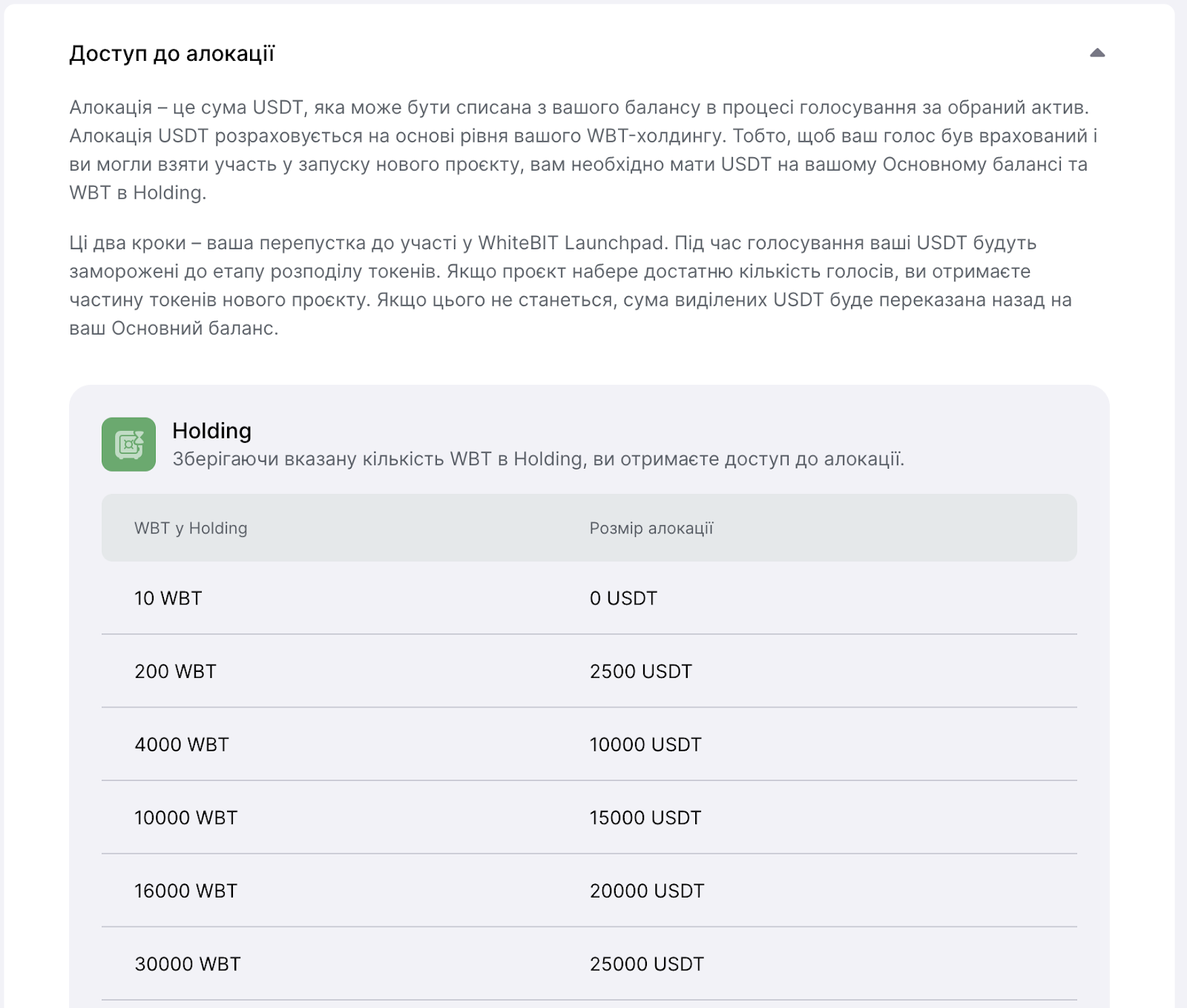Click the Holding section title
The image size is (1187, 1008).
tap(211, 431)
